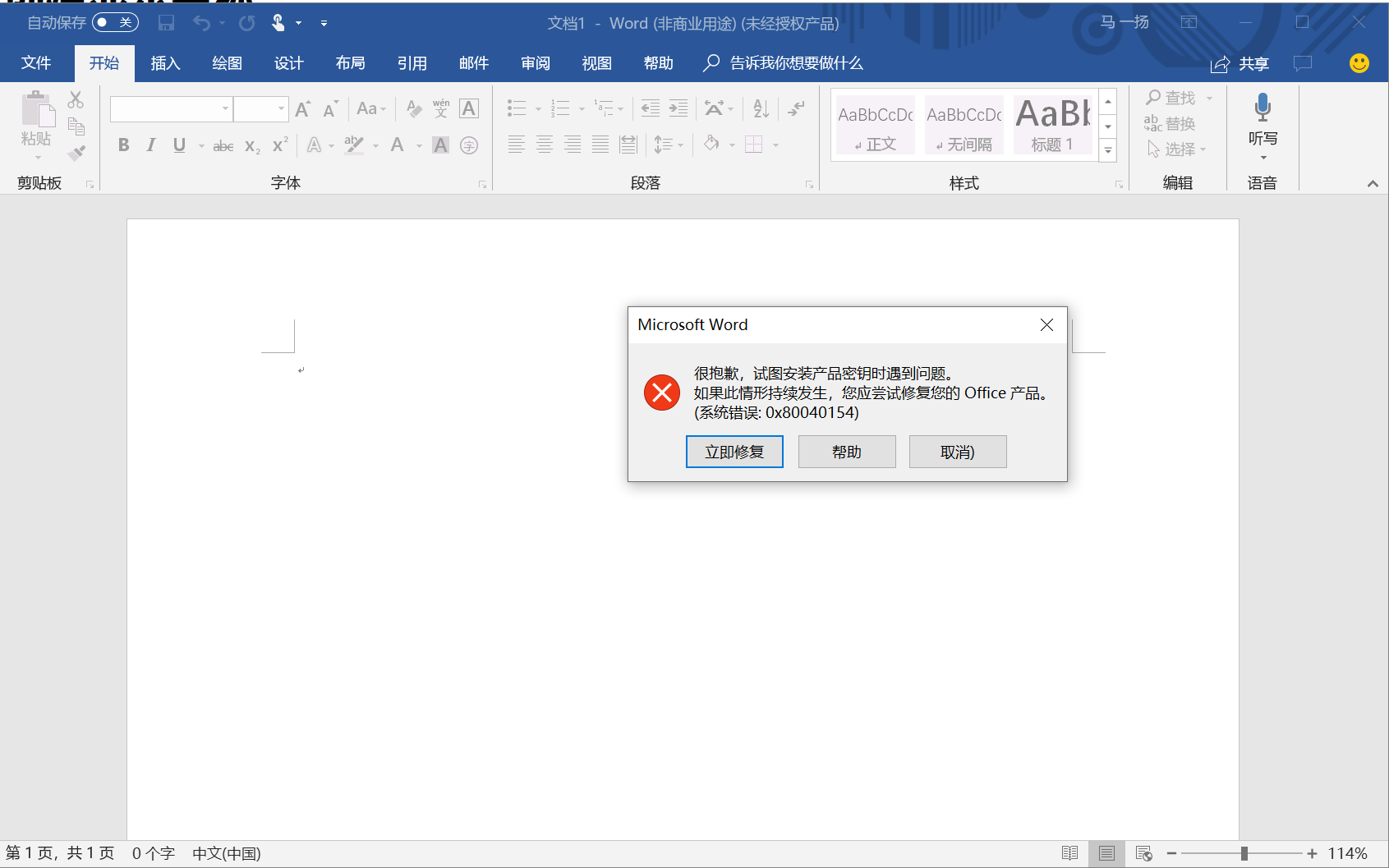Switch to read mode view icon
This screenshot has width=1389, height=868.
click(x=1069, y=854)
